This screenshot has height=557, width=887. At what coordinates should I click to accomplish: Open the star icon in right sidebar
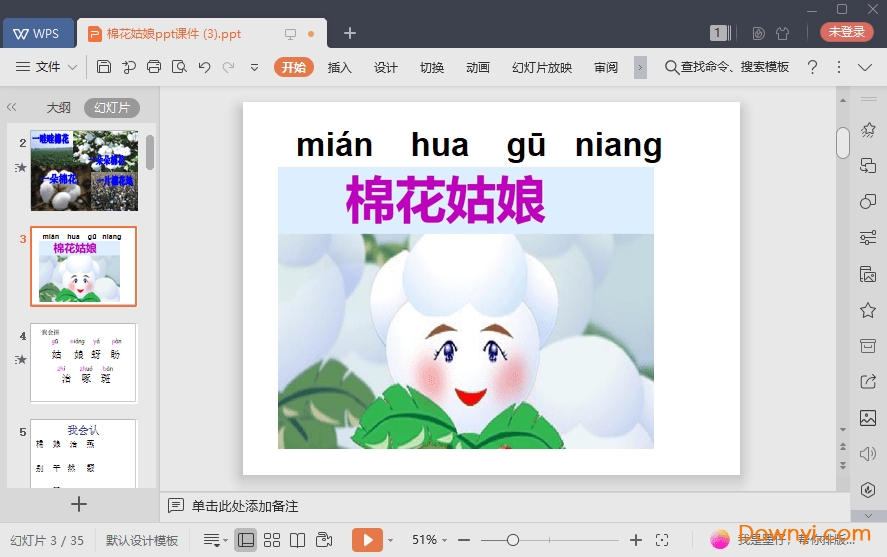click(x=868, y=310)
